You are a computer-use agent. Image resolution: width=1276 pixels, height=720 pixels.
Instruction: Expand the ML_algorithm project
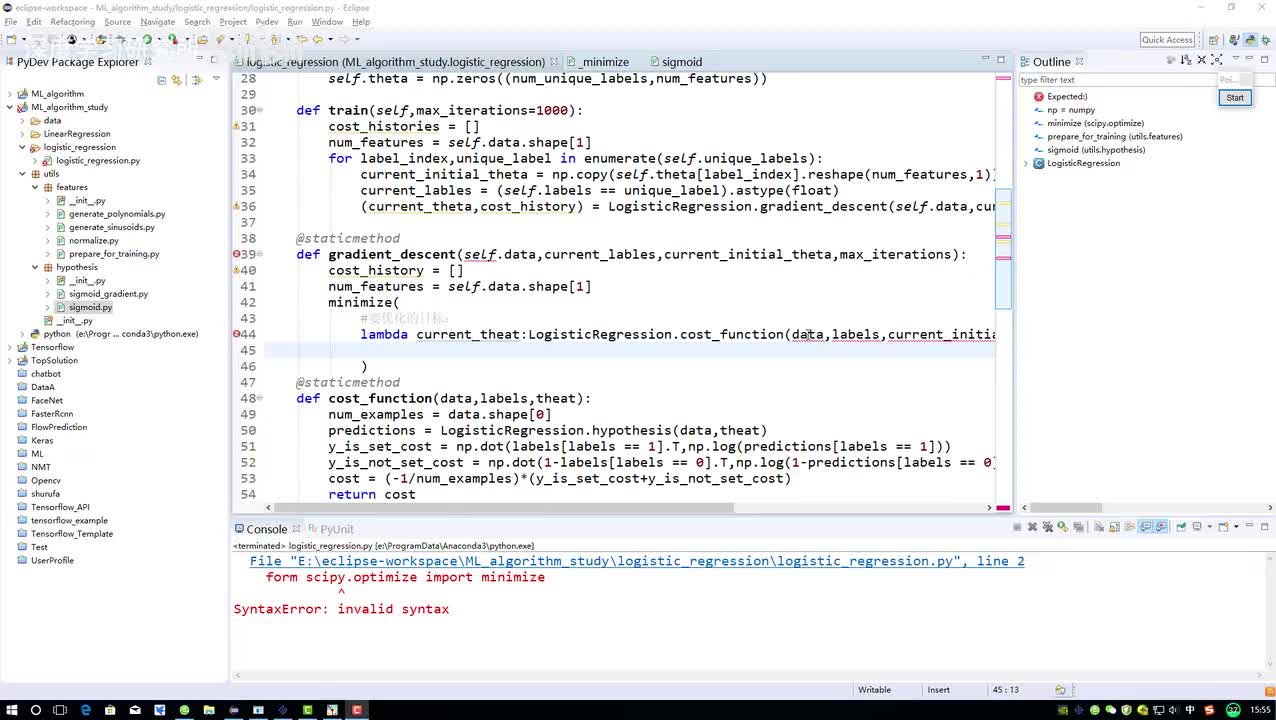10,94
